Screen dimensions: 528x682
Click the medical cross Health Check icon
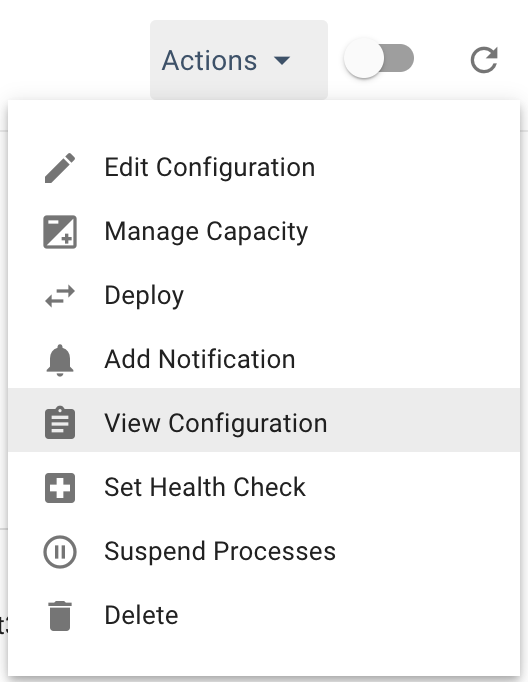coord(60,488)
